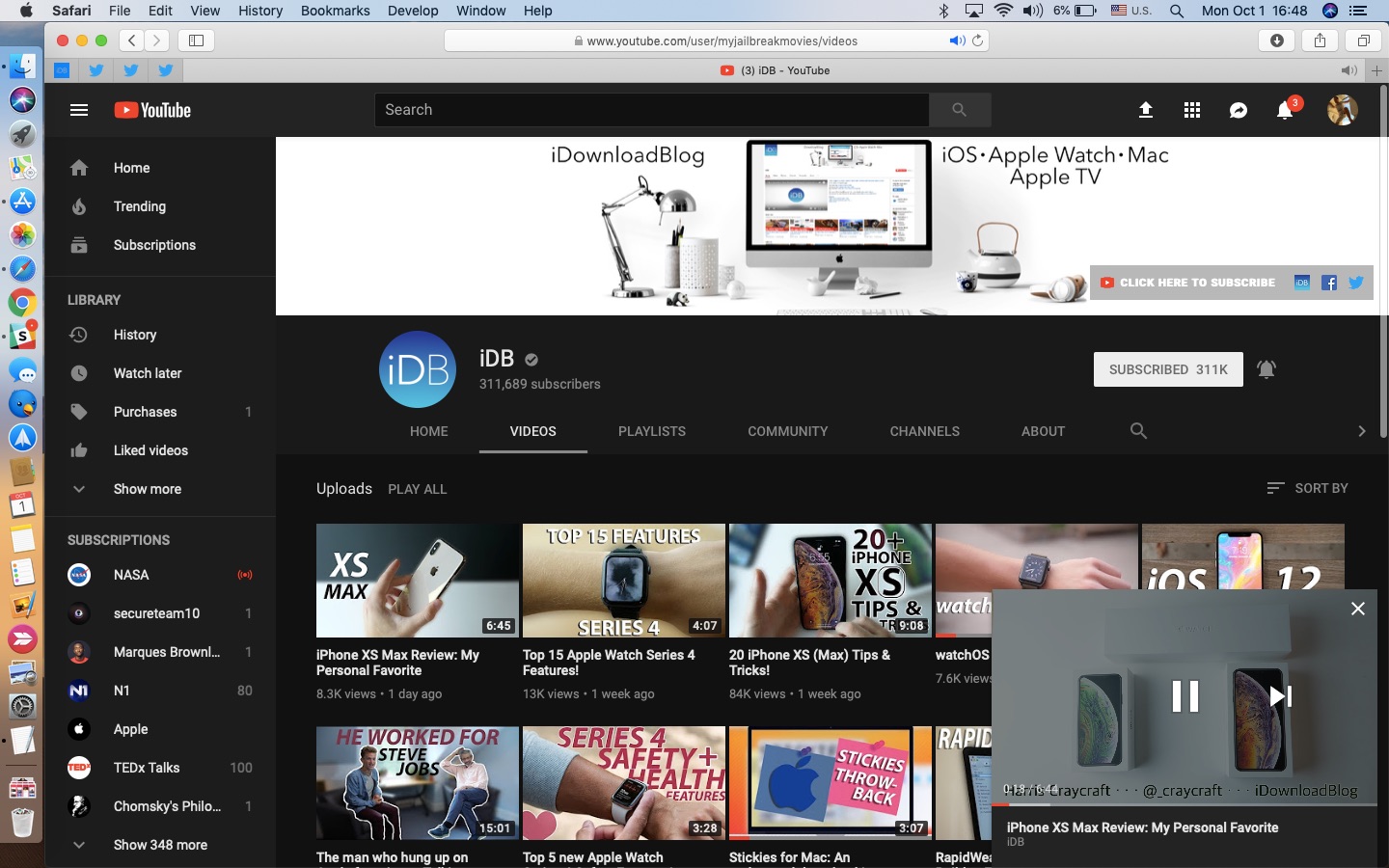Reveal more channel tabs with right chevron
Viewport: 1389px width, 868px height.
coord(1361,431)
